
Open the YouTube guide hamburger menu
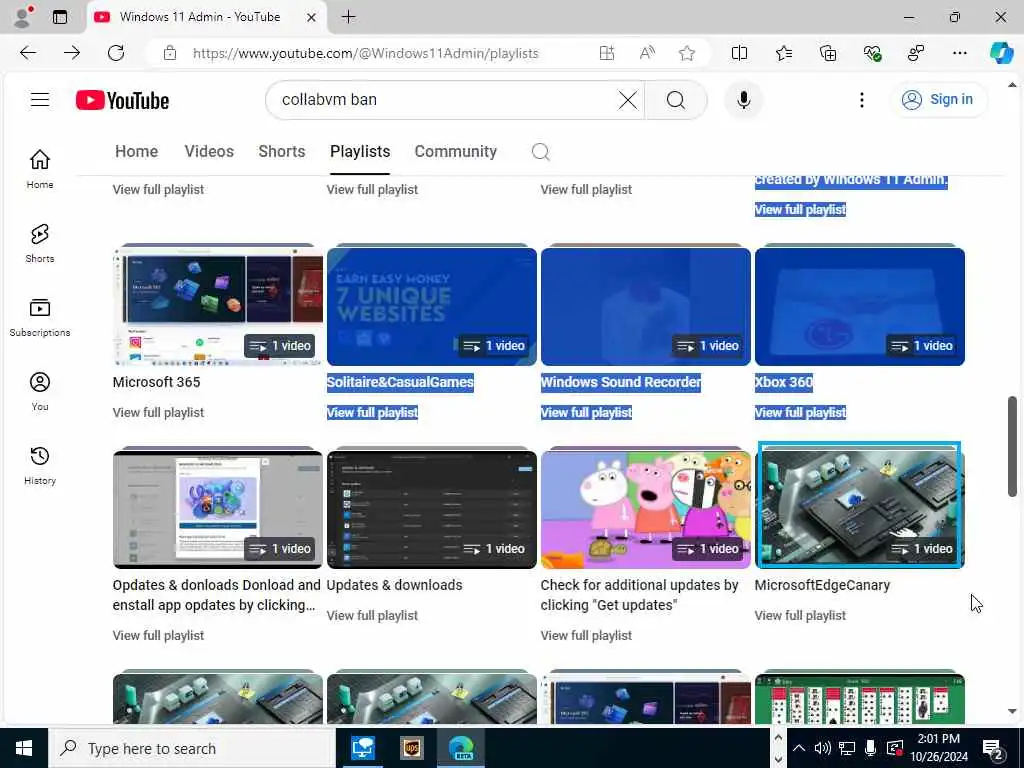click(40, 99)
